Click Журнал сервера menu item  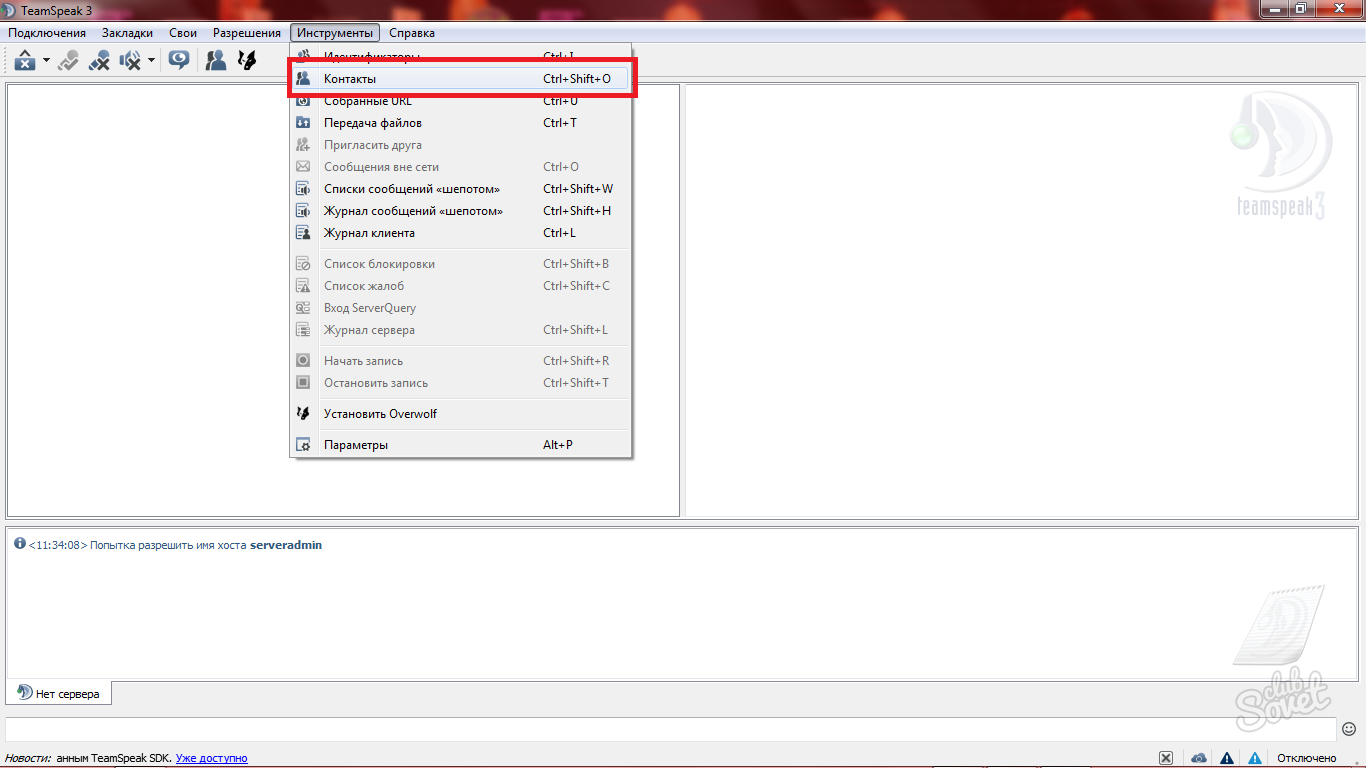pos(461,330)
